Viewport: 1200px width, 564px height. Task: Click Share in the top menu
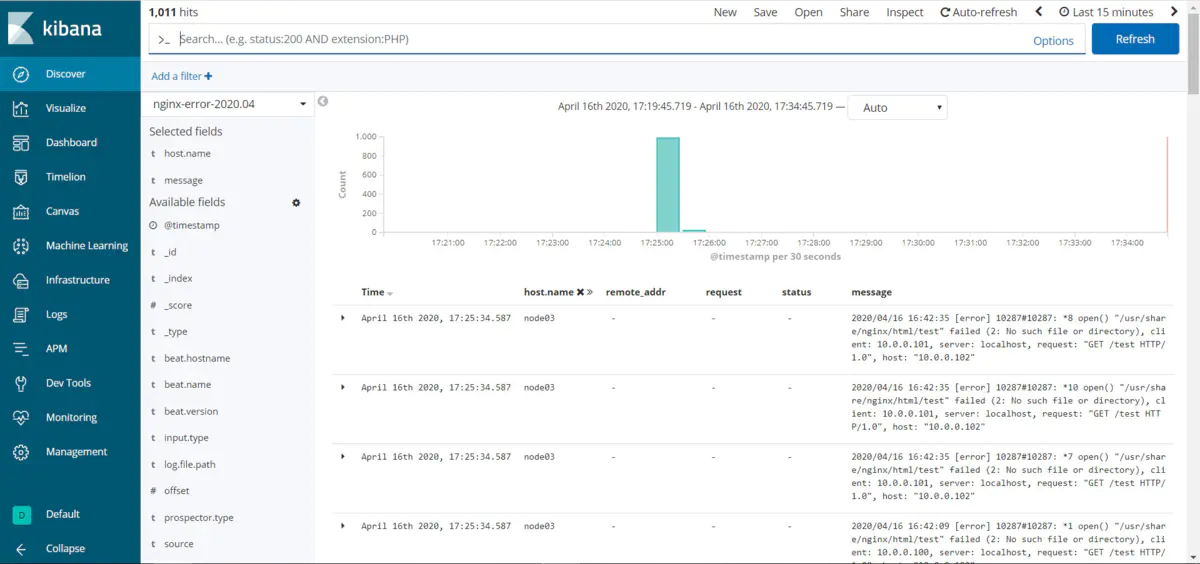point(854,12)
